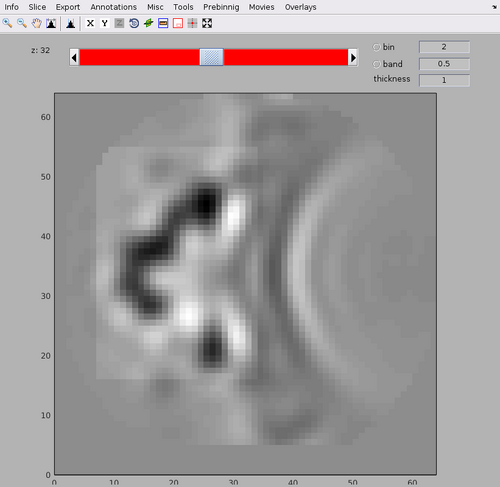Toggle the red crosshair marker tool

click(x=192, y=23)
